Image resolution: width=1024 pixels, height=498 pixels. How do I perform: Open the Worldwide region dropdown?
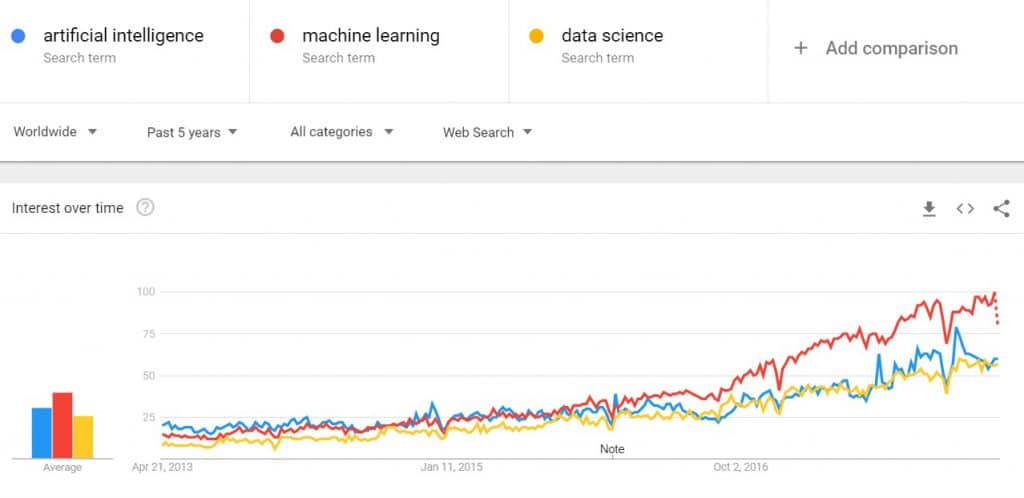pos(55,132)
